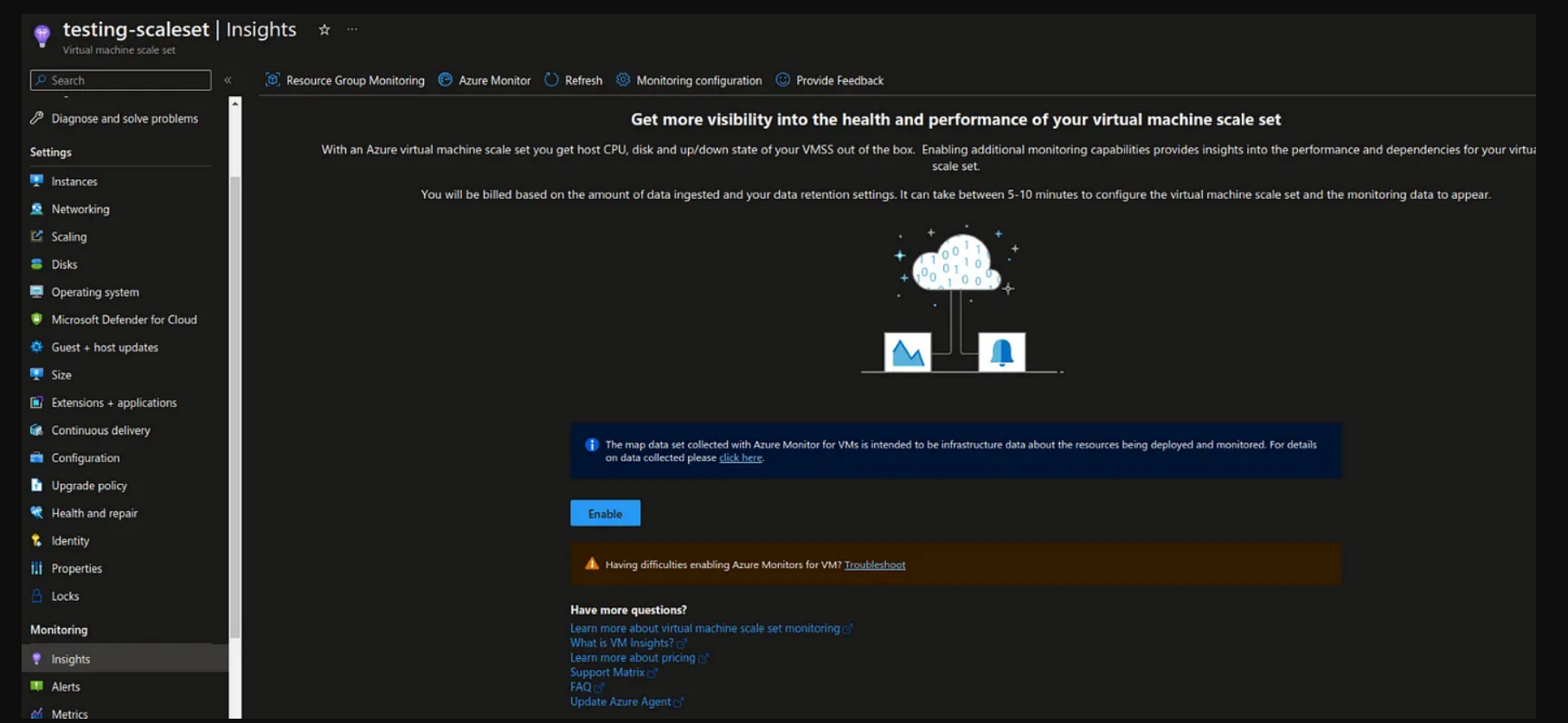1568x723 pixels.
Task: Open Azure Monitor from toolbar
Action: (x=485, y=81)
